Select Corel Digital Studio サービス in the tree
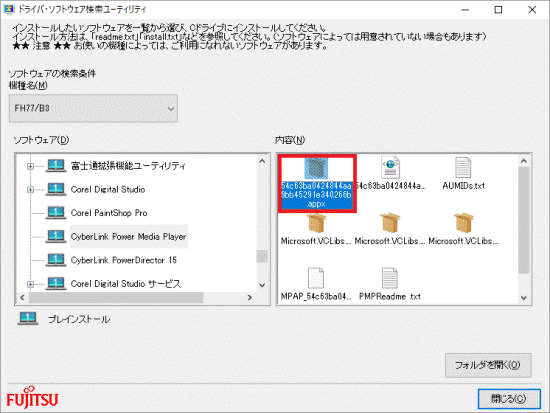 click(126, 284)
